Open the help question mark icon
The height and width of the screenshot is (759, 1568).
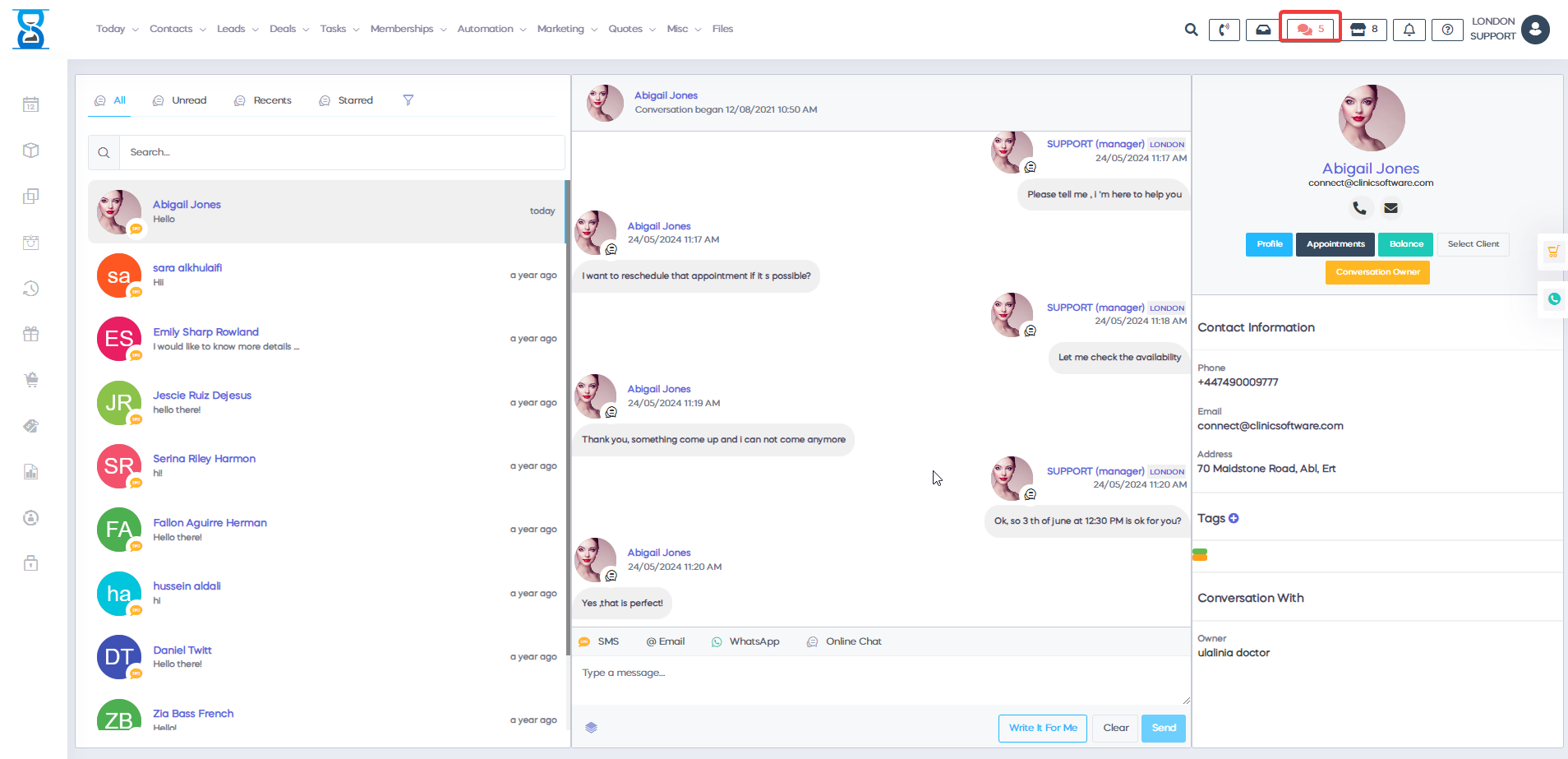[1447, 30]
